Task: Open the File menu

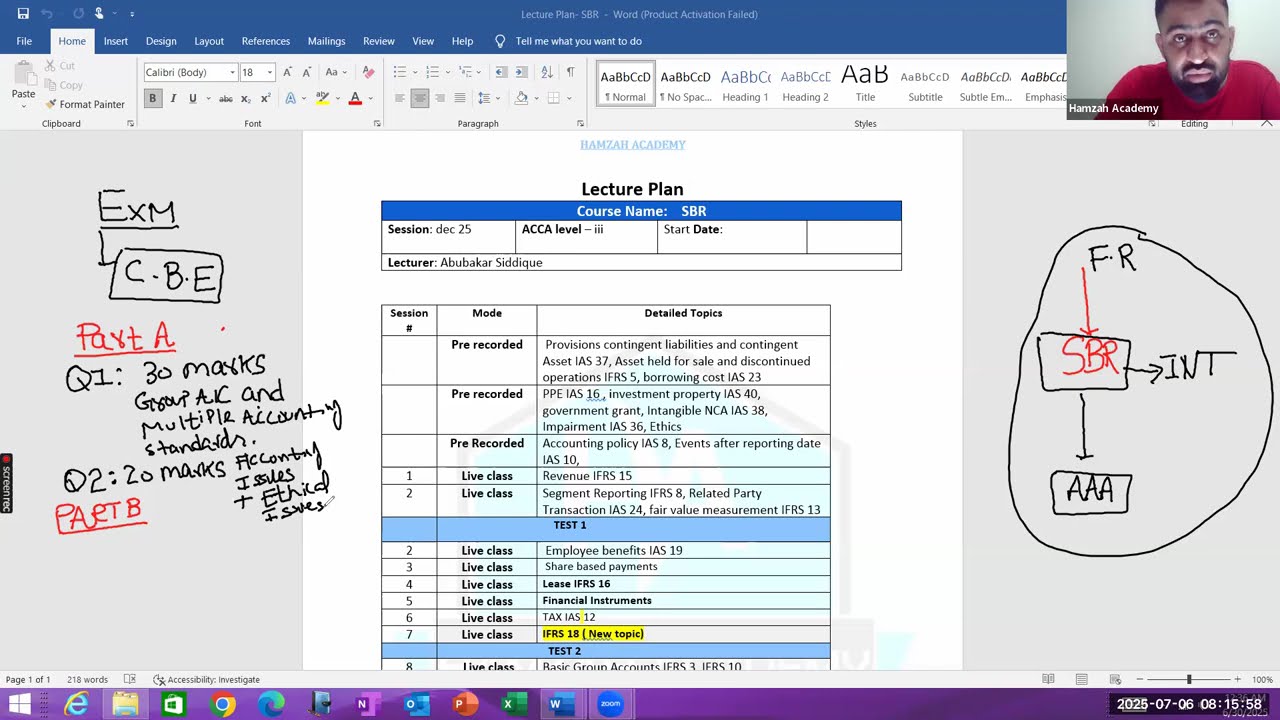Action: click(24, 41)
